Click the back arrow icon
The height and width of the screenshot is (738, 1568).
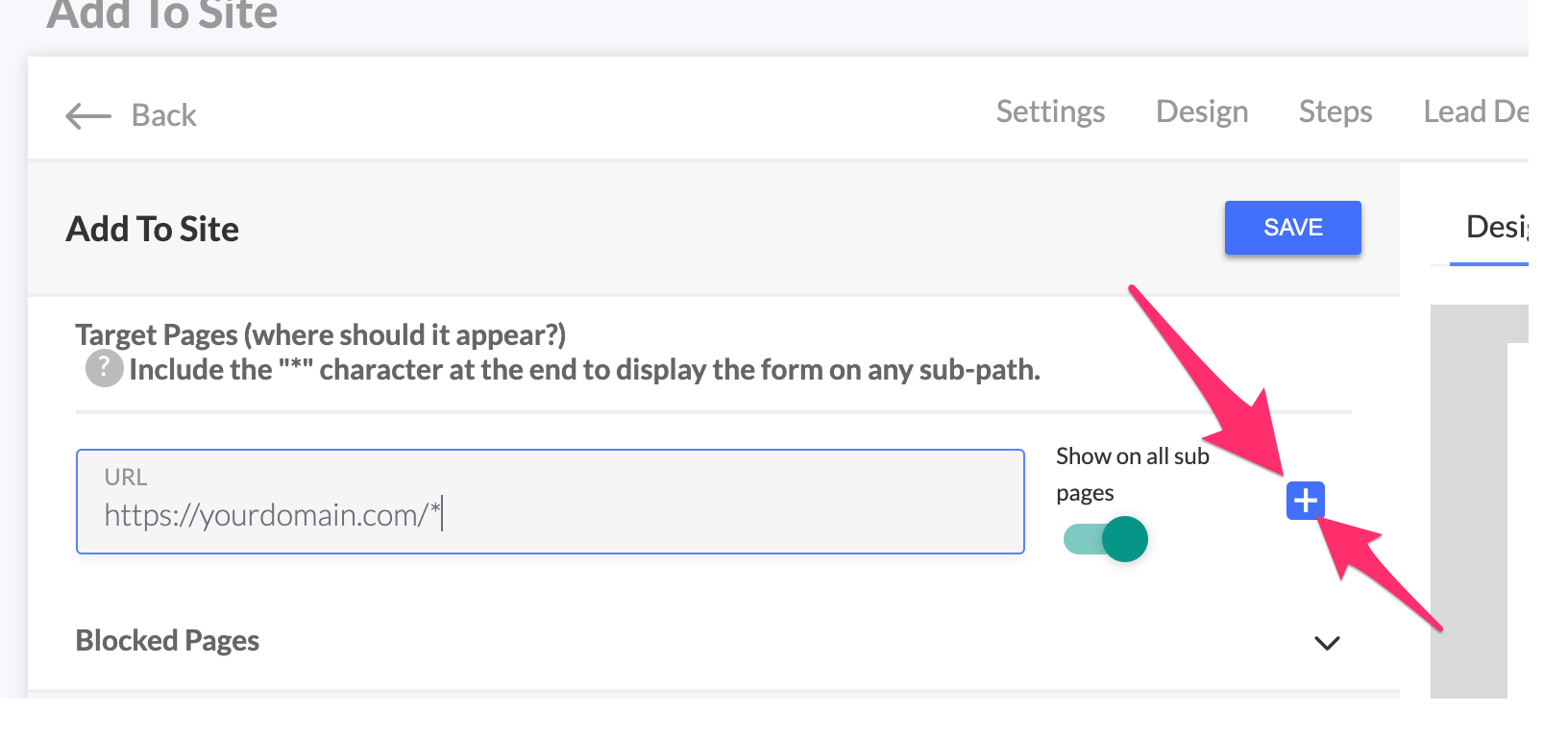[x=88, y=116]
